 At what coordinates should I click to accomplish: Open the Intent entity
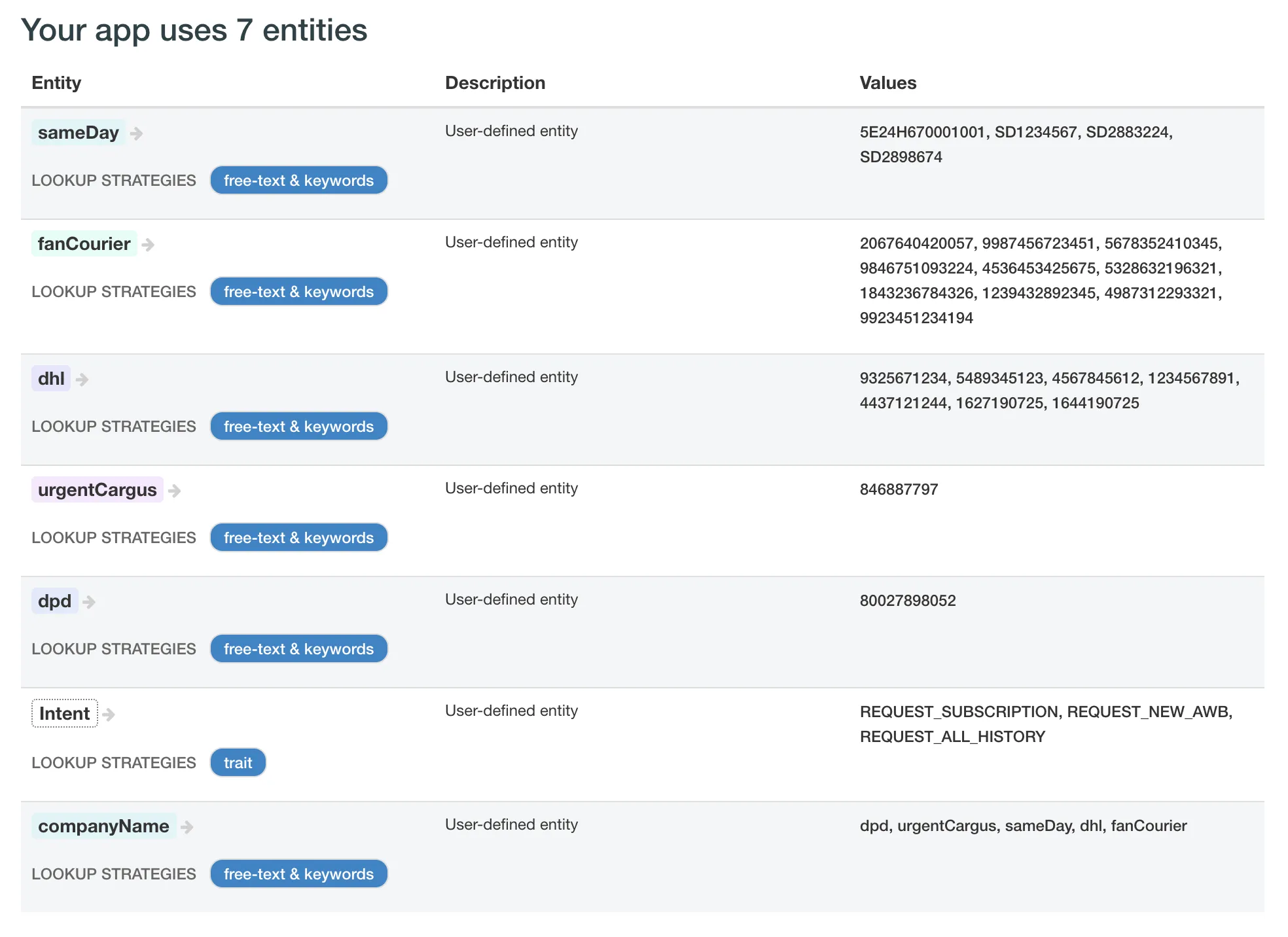64,714
